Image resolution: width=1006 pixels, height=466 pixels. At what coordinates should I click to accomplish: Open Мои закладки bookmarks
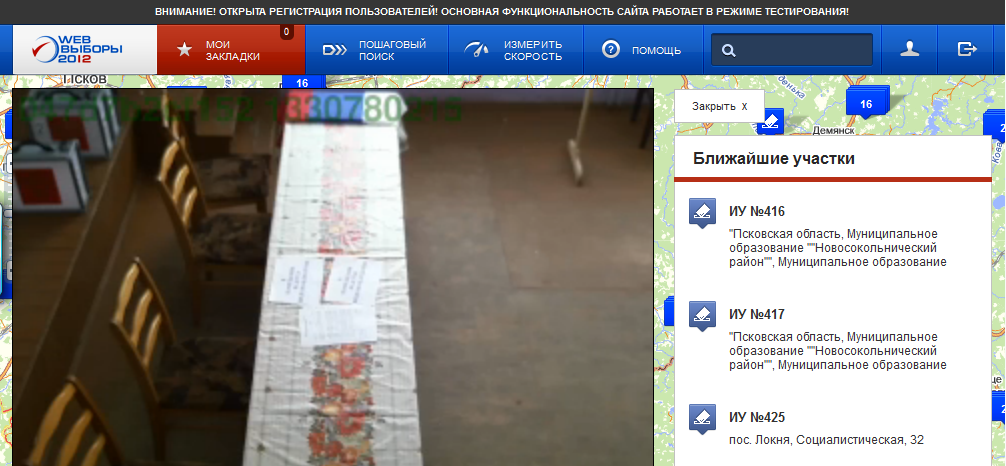point(231,50)
